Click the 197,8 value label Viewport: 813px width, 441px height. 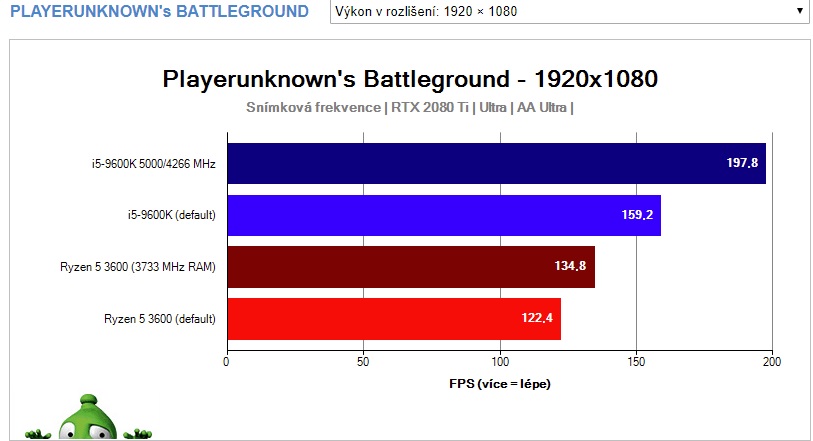pyautogui.click(x=742, y=163)
